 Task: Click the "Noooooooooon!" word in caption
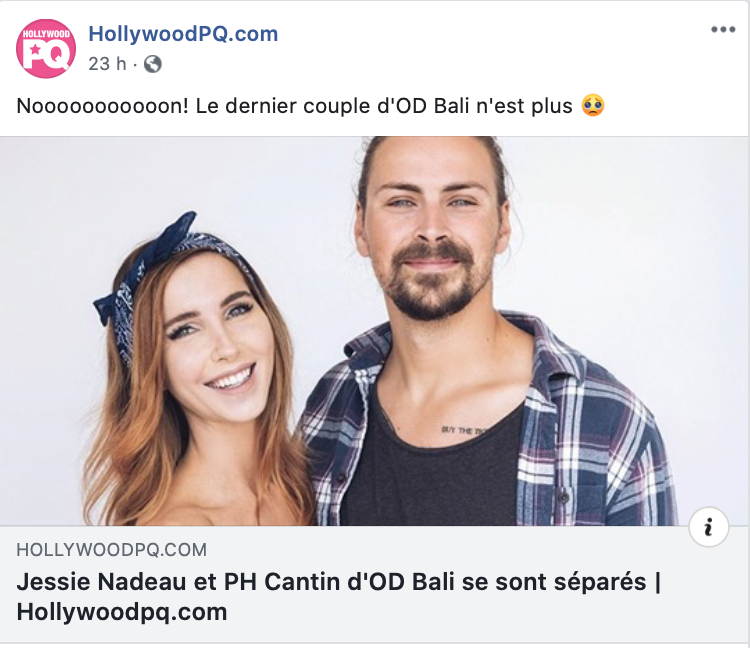102,106
